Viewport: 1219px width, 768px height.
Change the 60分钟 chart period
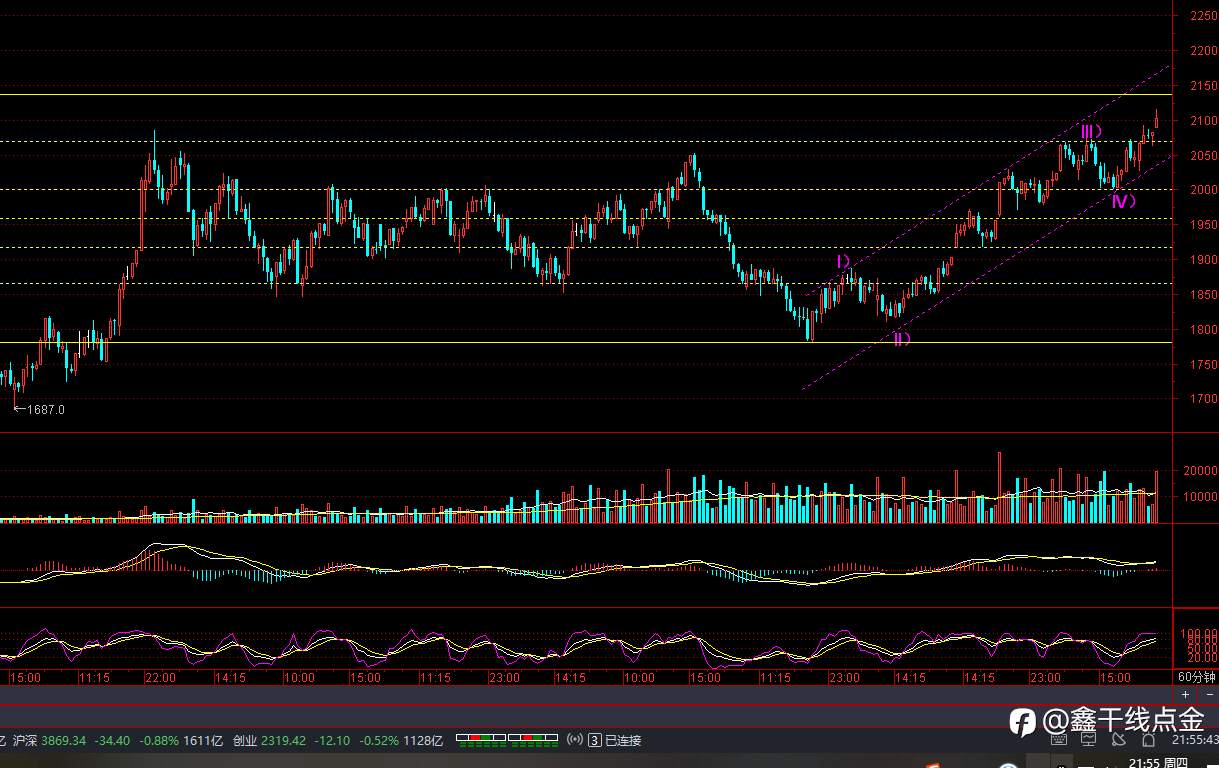[1196, 677]
